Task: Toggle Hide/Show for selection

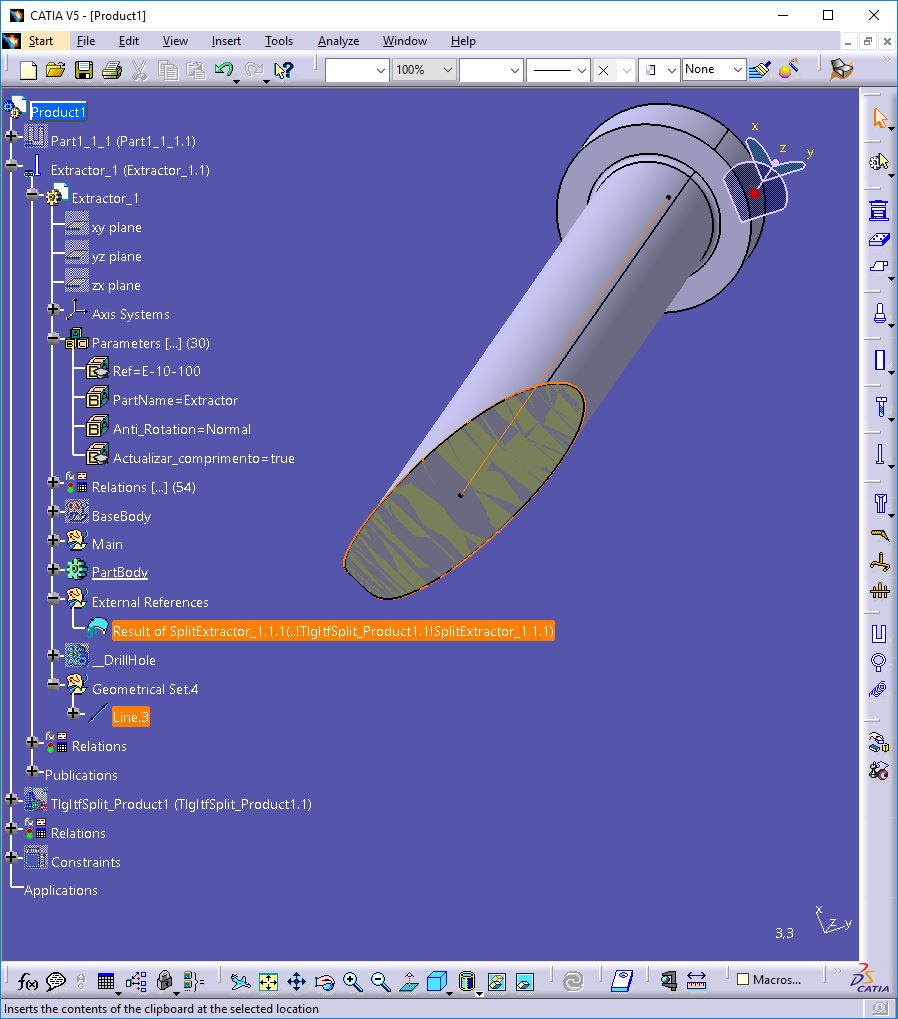Action: 496,981
